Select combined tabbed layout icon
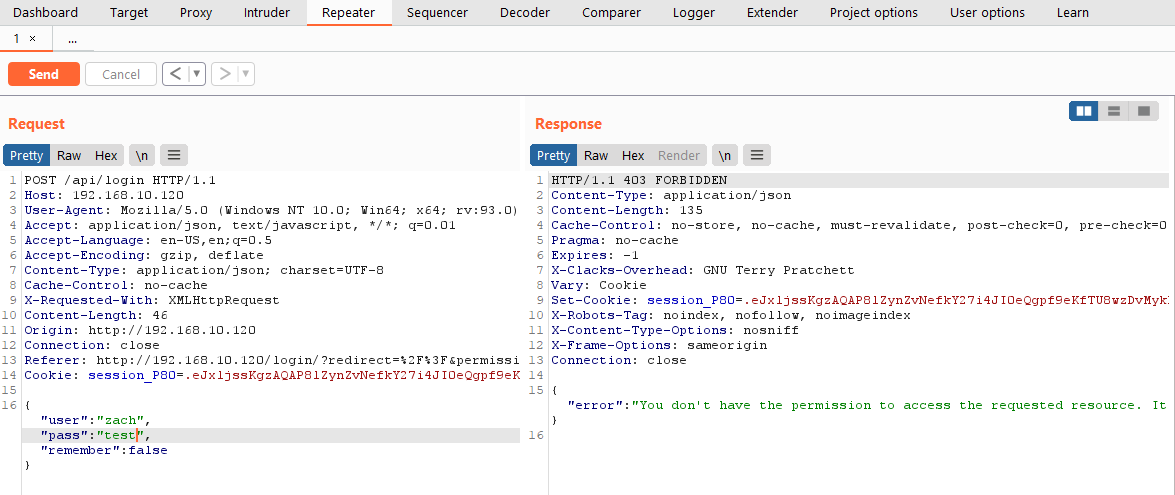The height and width of the screenshot is (495, 1175). (x=1143, y=111)
